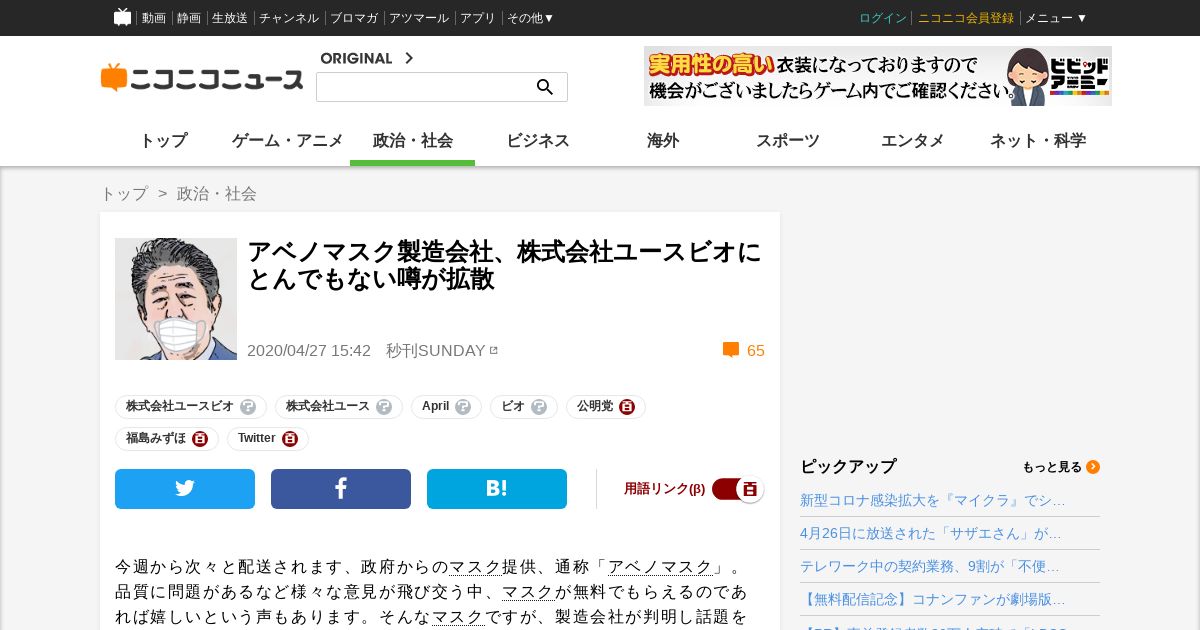Open pickup 【無料配信記念】コナンファンが劇場版…

(x=933, y=599)
